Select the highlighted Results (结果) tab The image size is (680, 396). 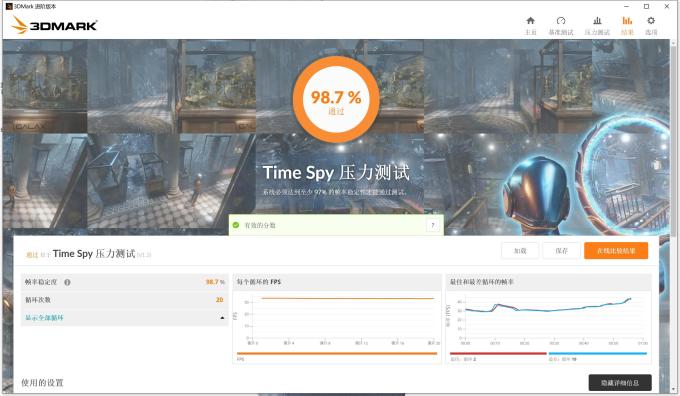[627, 26]
